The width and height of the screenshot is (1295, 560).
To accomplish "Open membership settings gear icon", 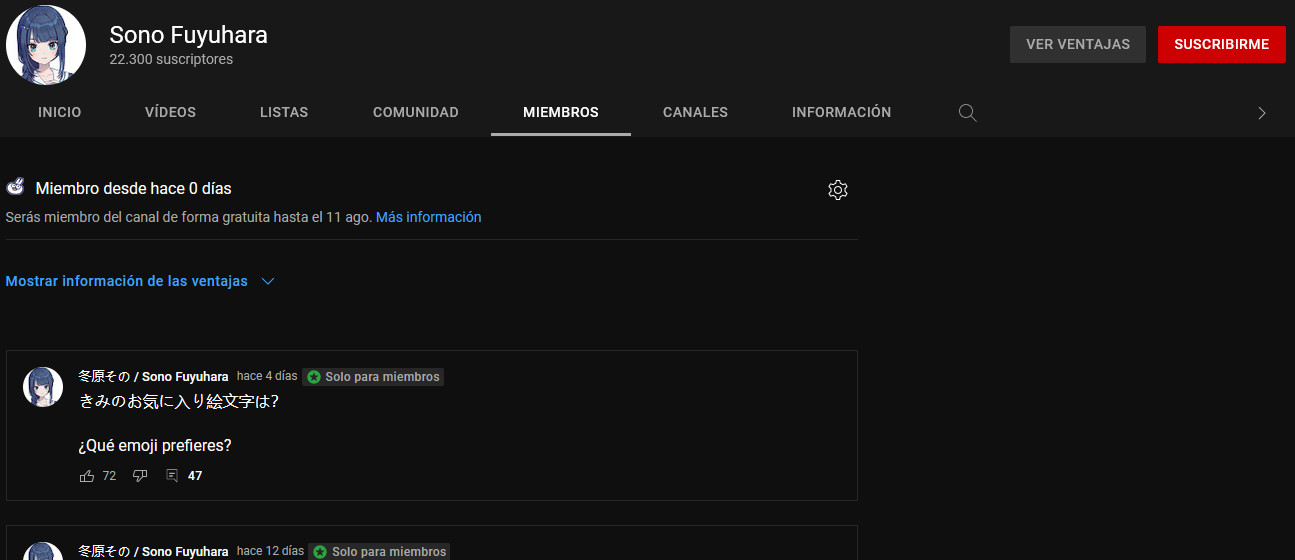I will [838, 190].
